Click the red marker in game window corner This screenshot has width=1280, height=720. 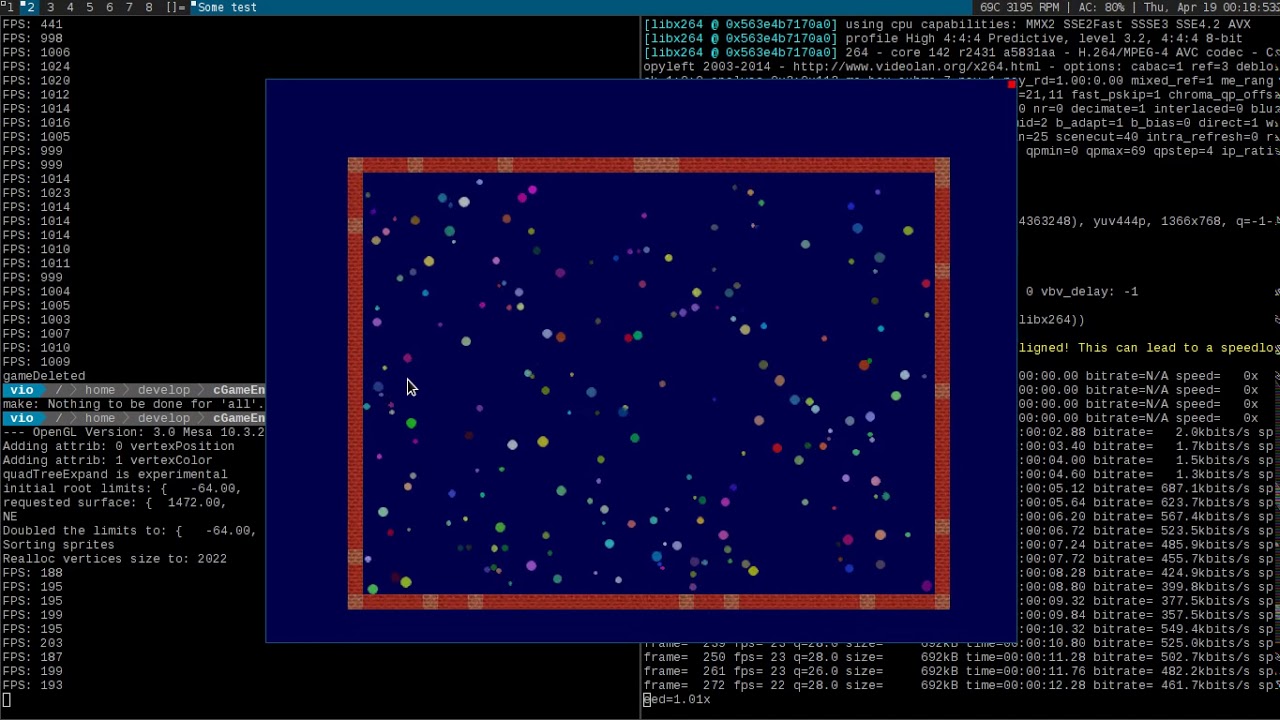[1011, 85]
